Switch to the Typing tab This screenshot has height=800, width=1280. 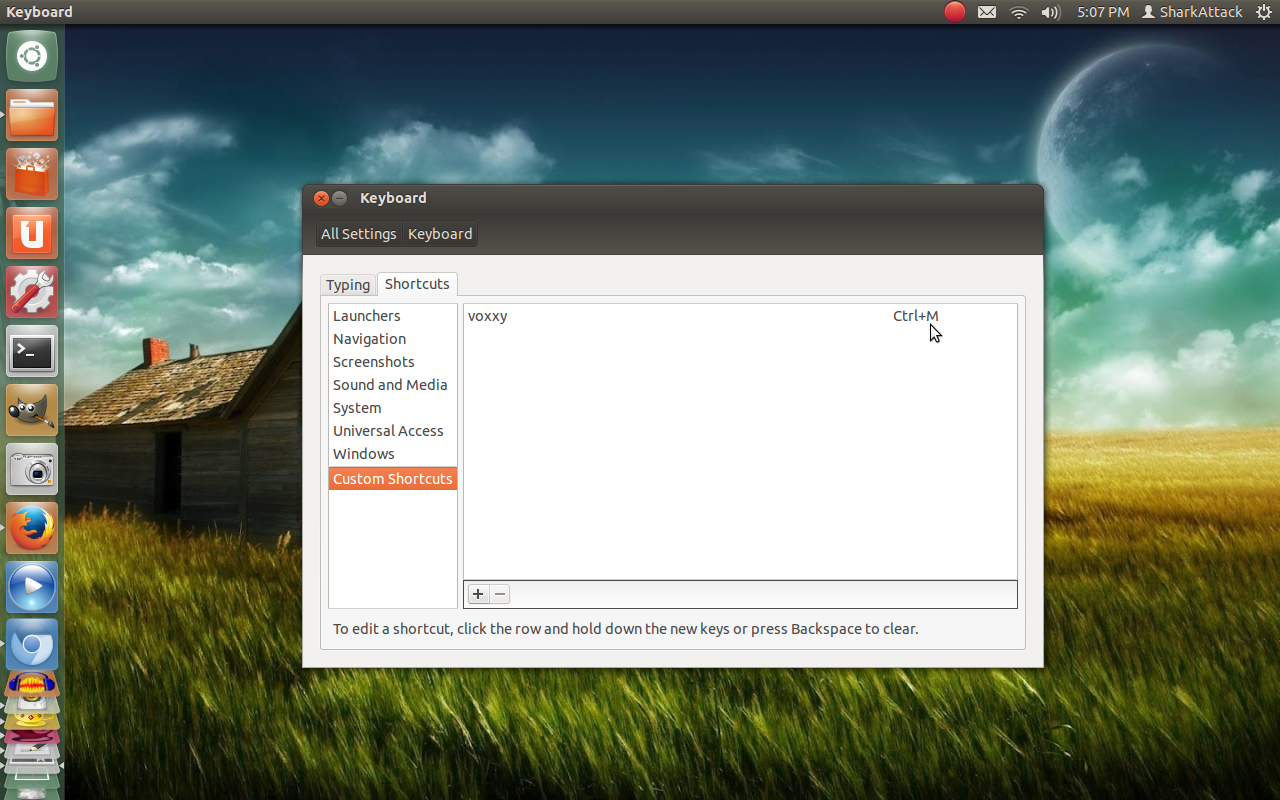click(x=348, y=285)
